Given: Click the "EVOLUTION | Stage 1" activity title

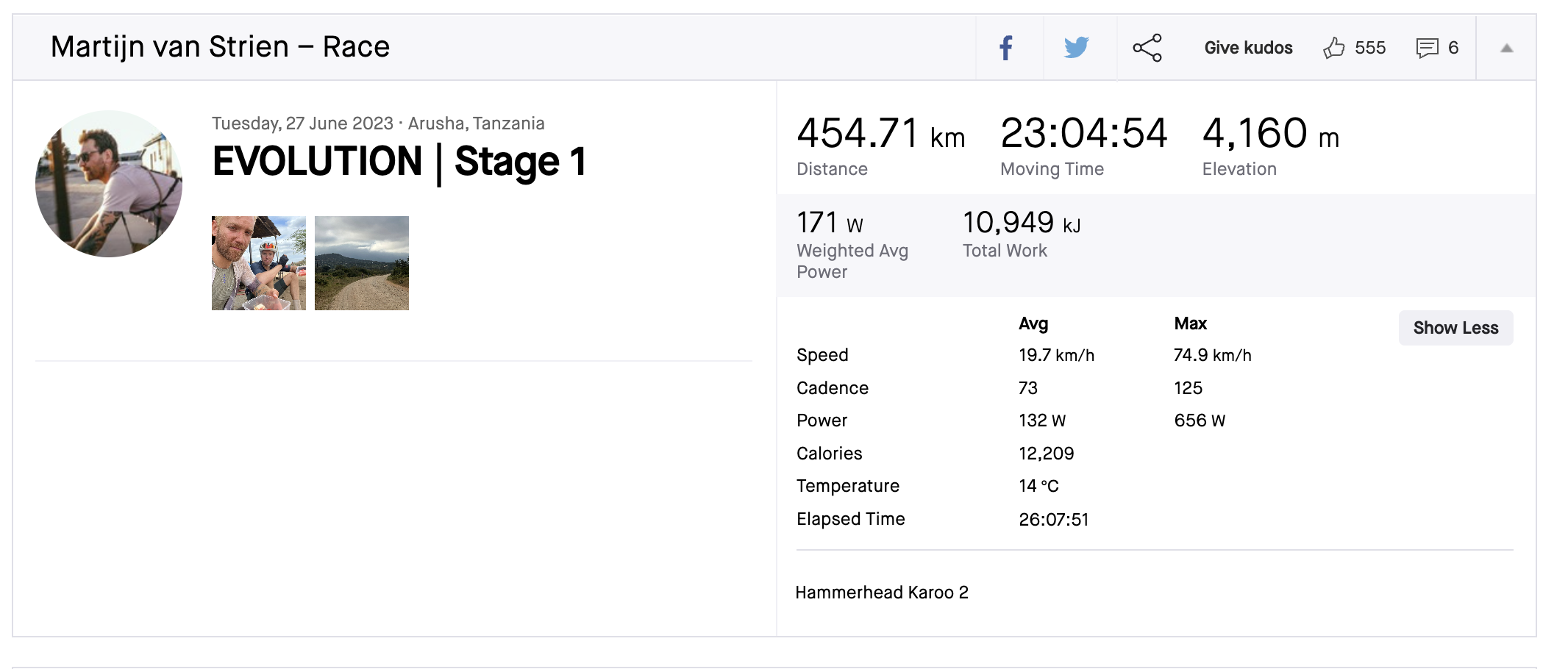Looking at the screenshot, I should [399, 162].
